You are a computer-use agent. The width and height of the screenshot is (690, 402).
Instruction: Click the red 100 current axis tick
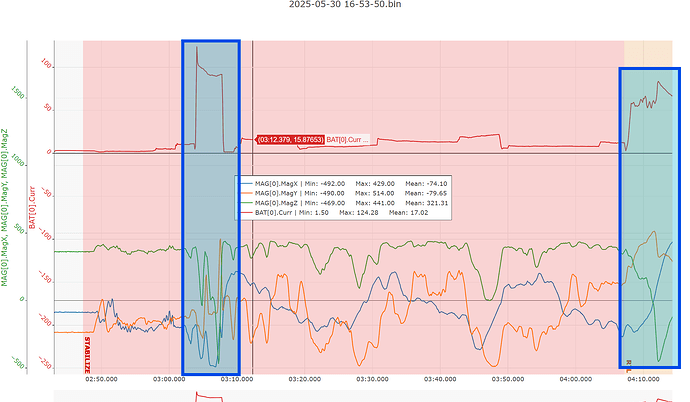(46, 63)
